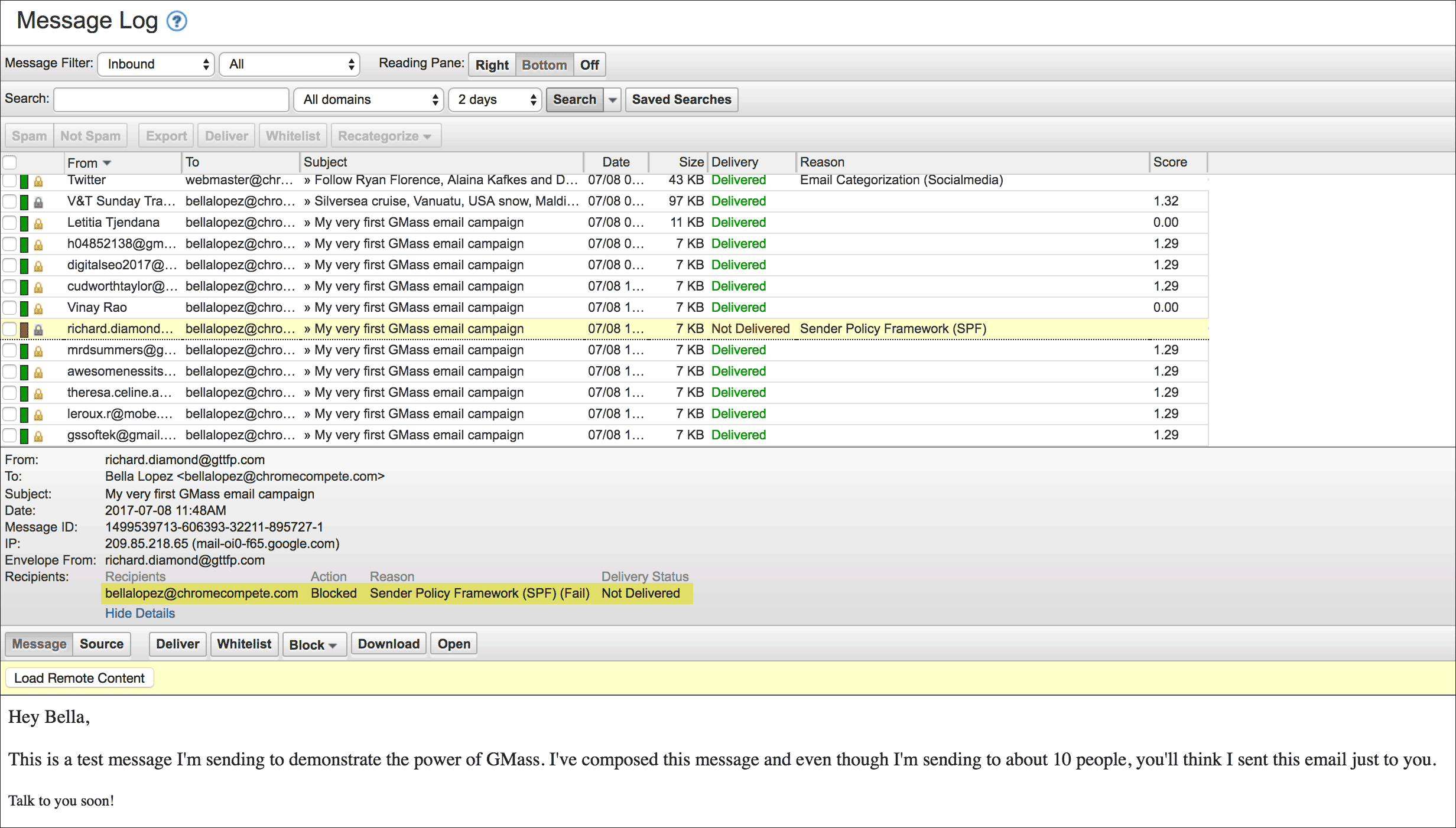Click the brown status marker on richard.diamond row
Image resolution: width=1456 pixels, height=828 pixels.
[x=24, y=330]
